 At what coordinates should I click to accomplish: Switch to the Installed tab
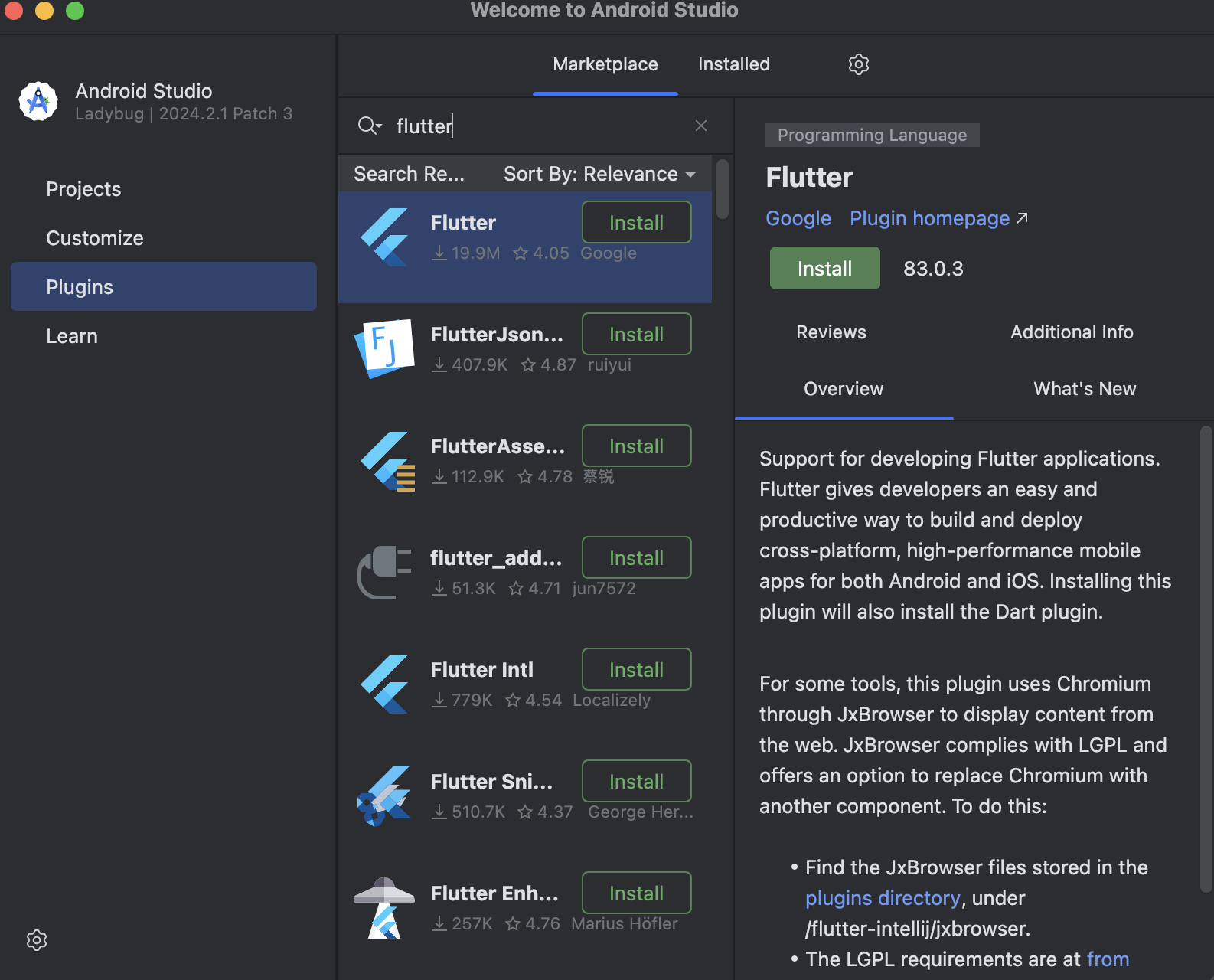pos(734,64)
